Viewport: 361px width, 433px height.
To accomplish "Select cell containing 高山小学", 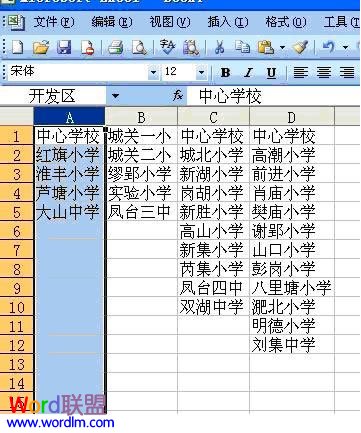I will click(213, 231).
